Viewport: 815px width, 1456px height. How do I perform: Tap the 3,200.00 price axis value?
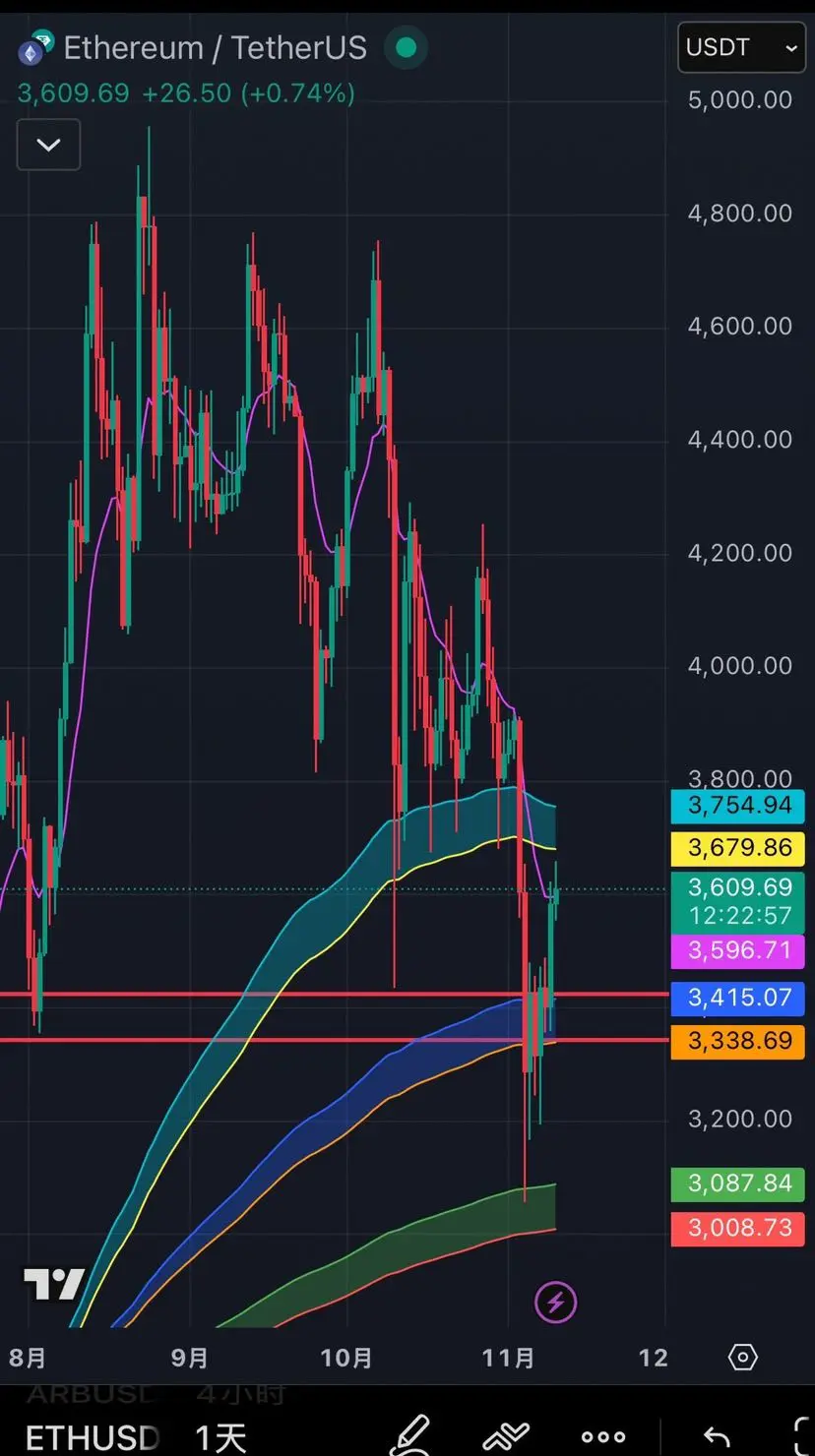739,1119
